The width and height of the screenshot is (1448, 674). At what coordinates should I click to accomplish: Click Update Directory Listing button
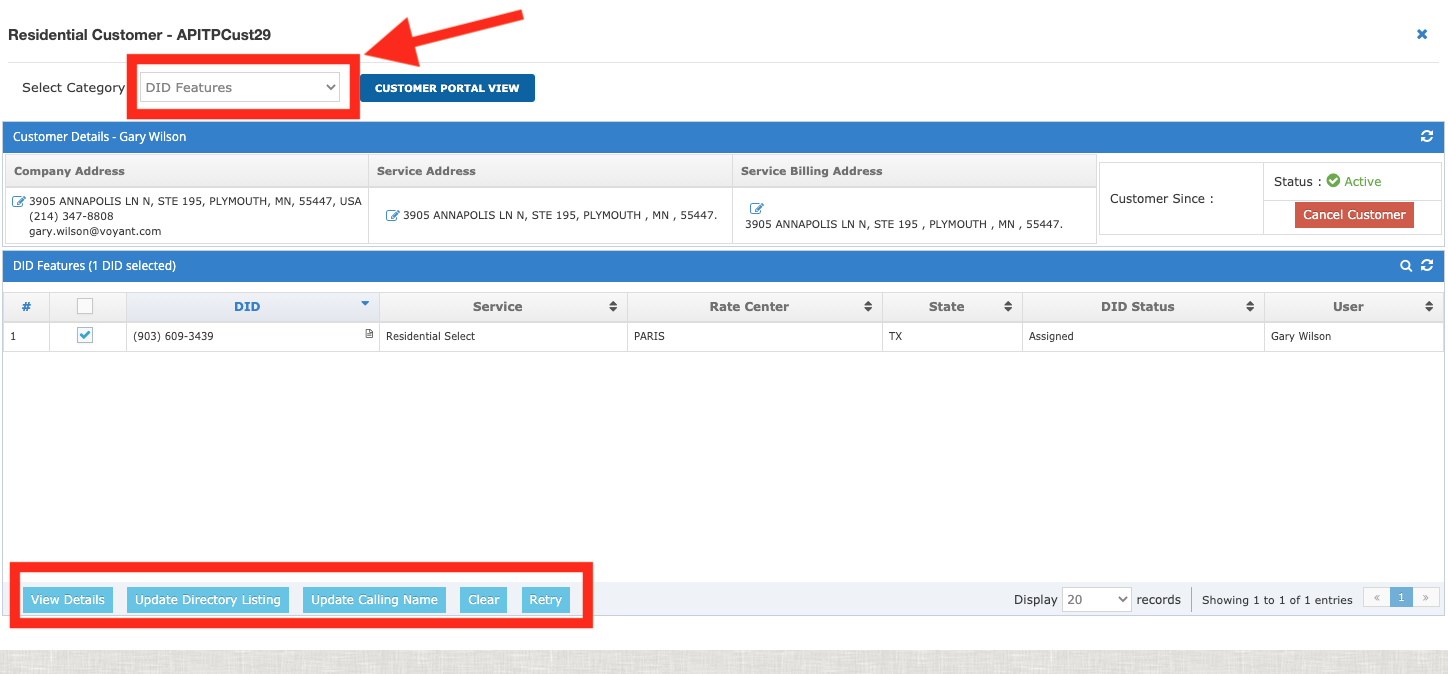click(208, 600)
